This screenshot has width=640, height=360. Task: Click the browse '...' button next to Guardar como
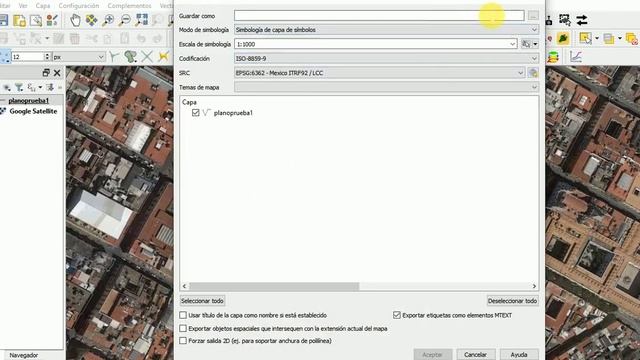tap(533, 16)
